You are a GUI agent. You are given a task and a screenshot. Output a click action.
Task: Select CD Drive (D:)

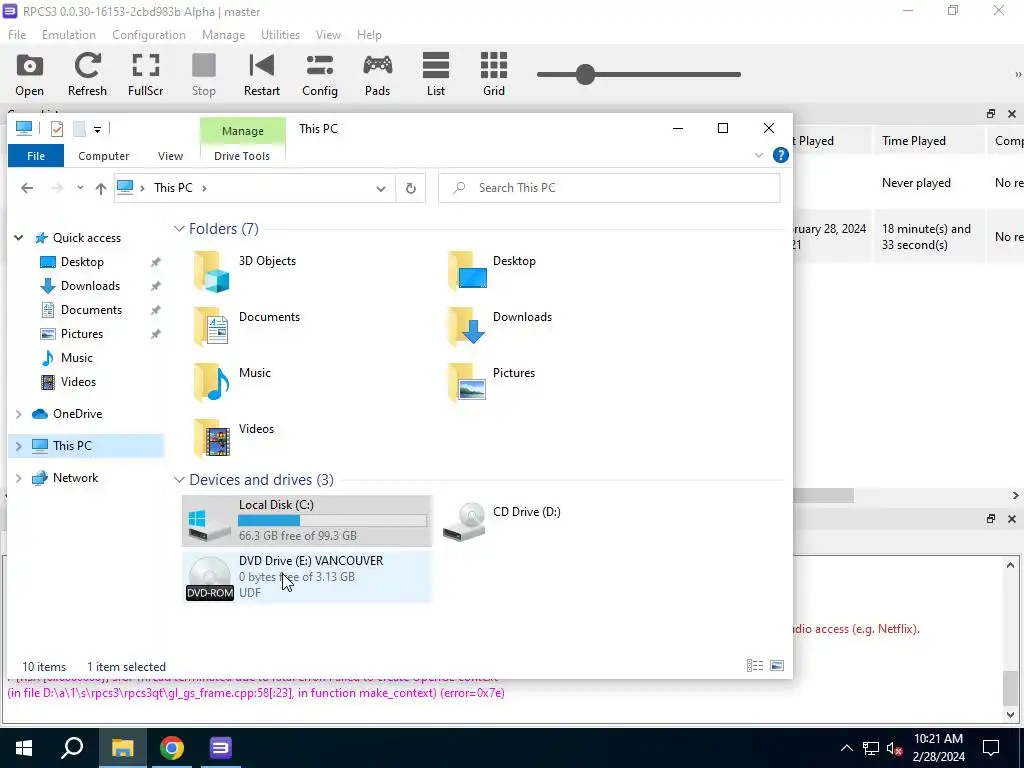[x=502, y=521]
